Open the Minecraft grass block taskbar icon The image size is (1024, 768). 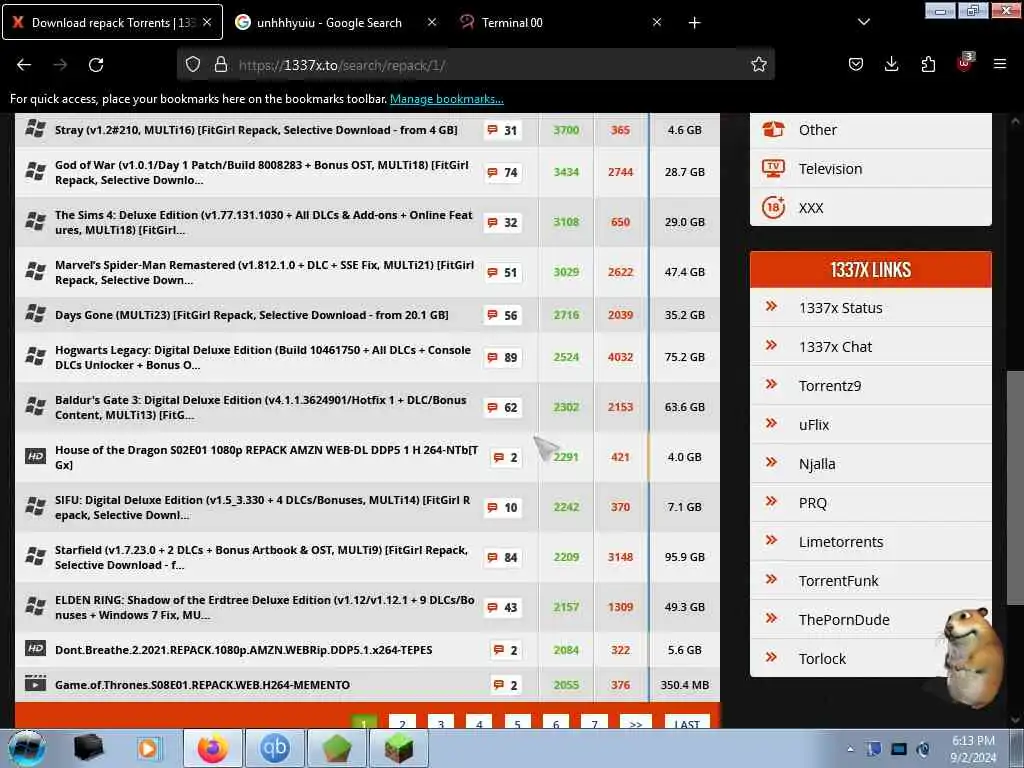click(x=399, y=748)
